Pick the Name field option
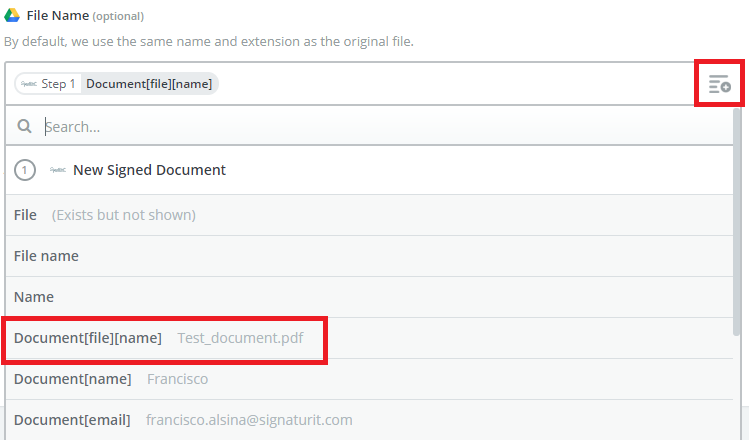Viewport: 749px width, 440px height. click(369, 297)
